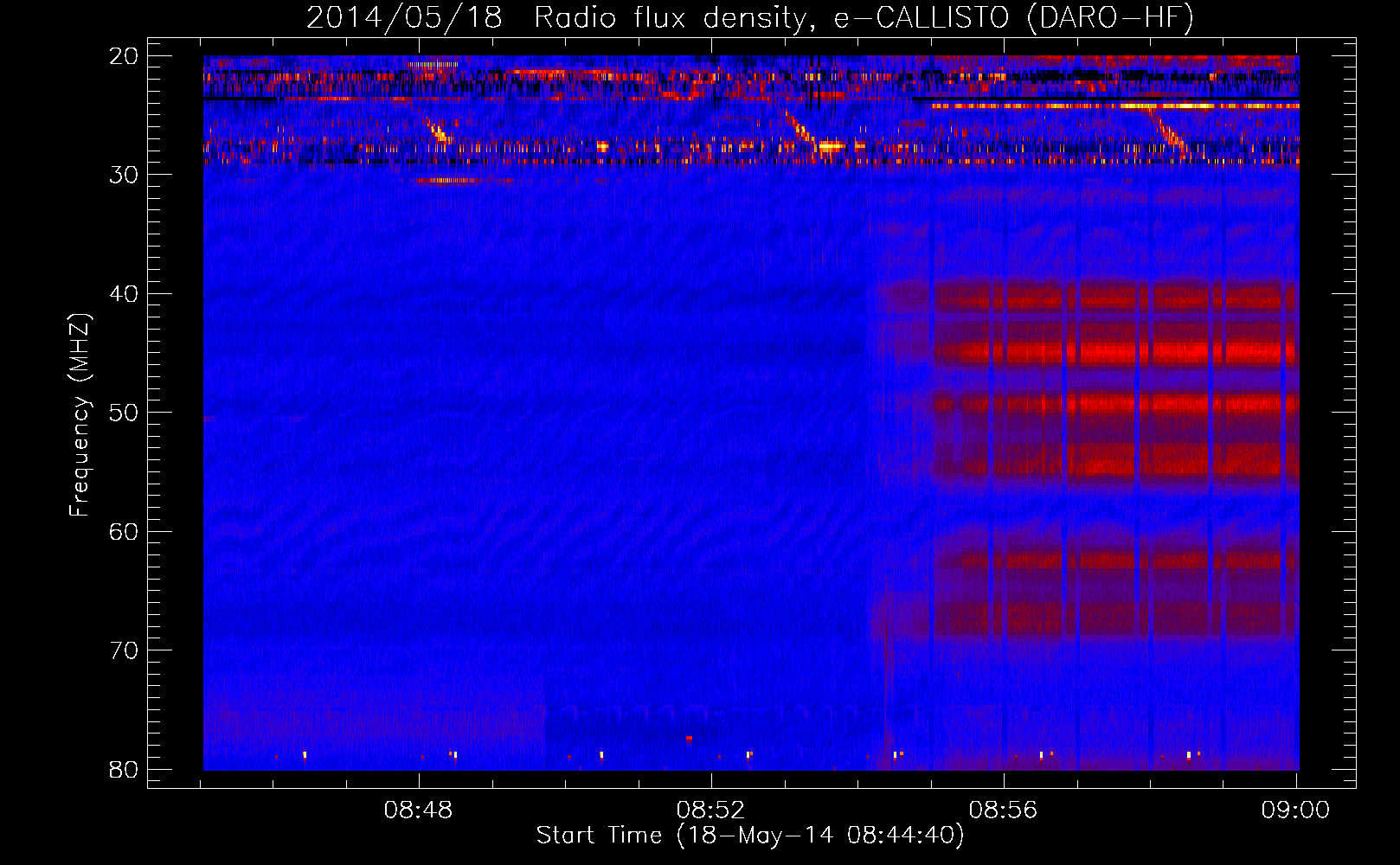The height and width of the screenshot is (865, 1400).
Task: Click the plot title '2014/05/18 Radio flux density'
Action: tap(750, 18)
